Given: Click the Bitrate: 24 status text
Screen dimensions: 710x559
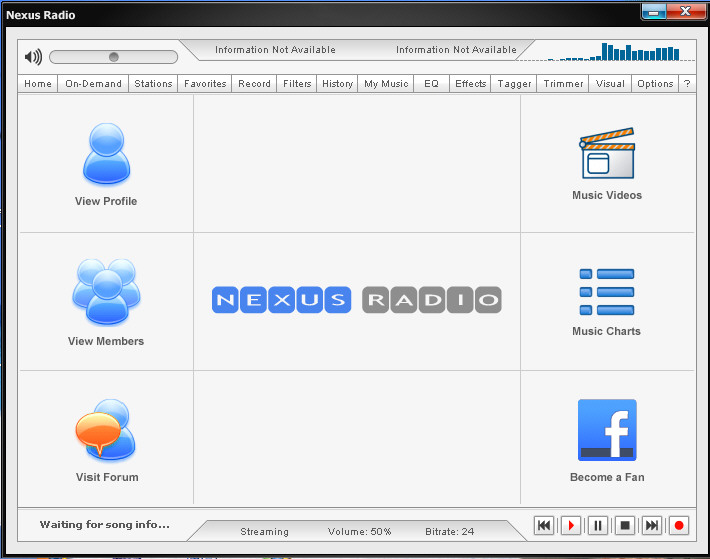Looking at the screenshot, I should point(450,531).
